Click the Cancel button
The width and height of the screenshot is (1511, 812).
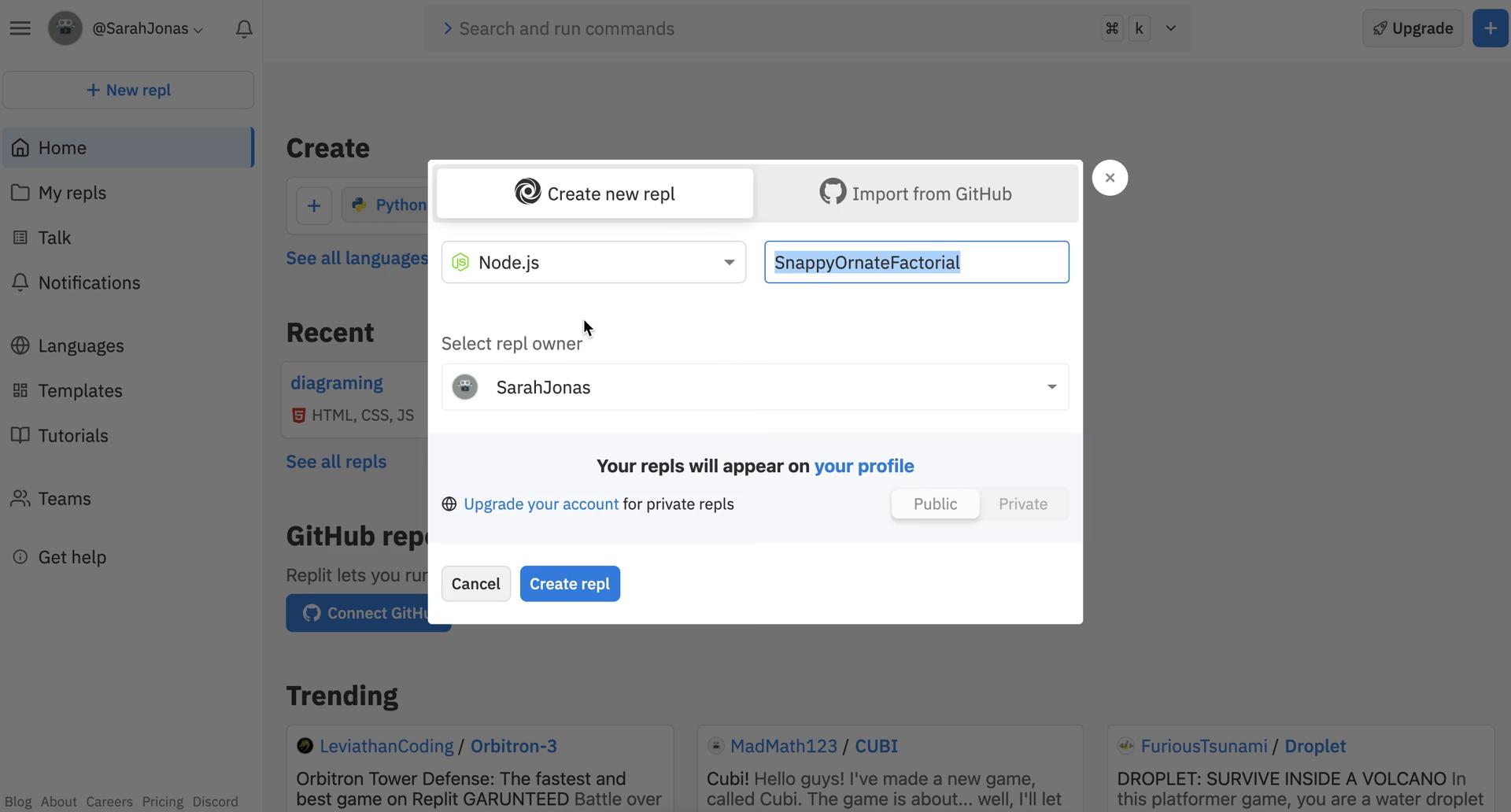[x=476, y=584]
